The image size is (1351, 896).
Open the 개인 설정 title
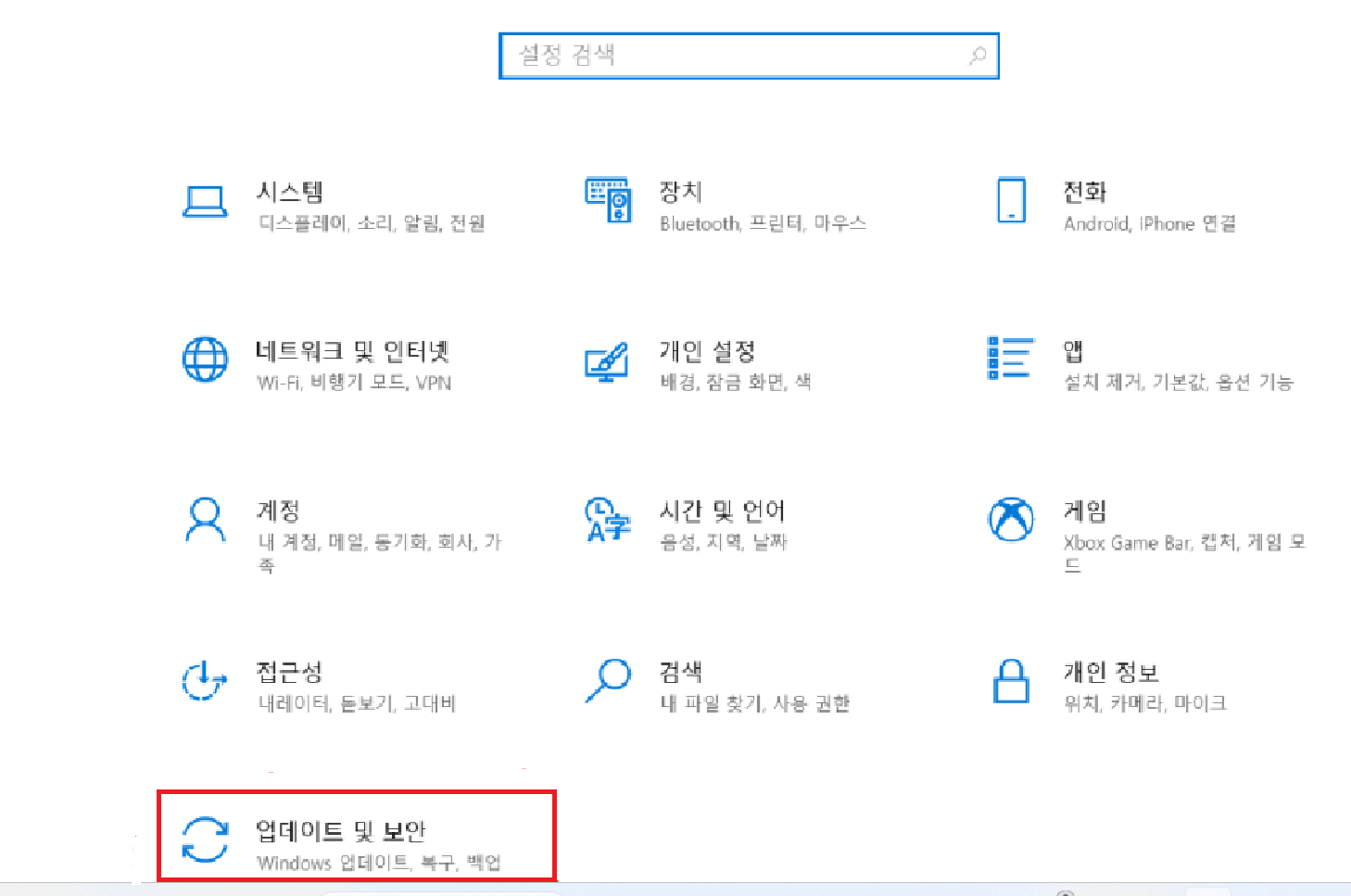[x=708, y=351]
